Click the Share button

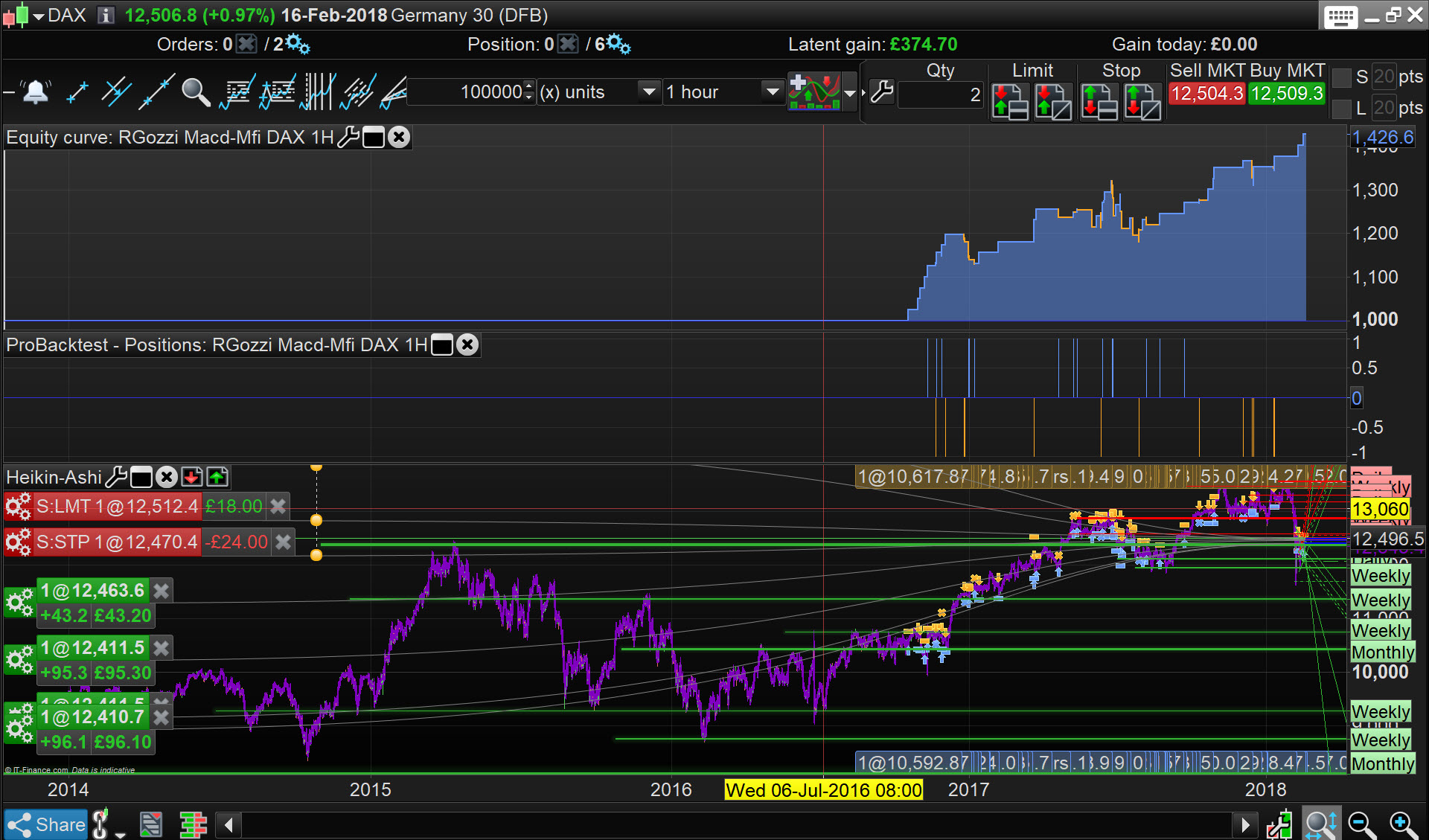(46, 824)
